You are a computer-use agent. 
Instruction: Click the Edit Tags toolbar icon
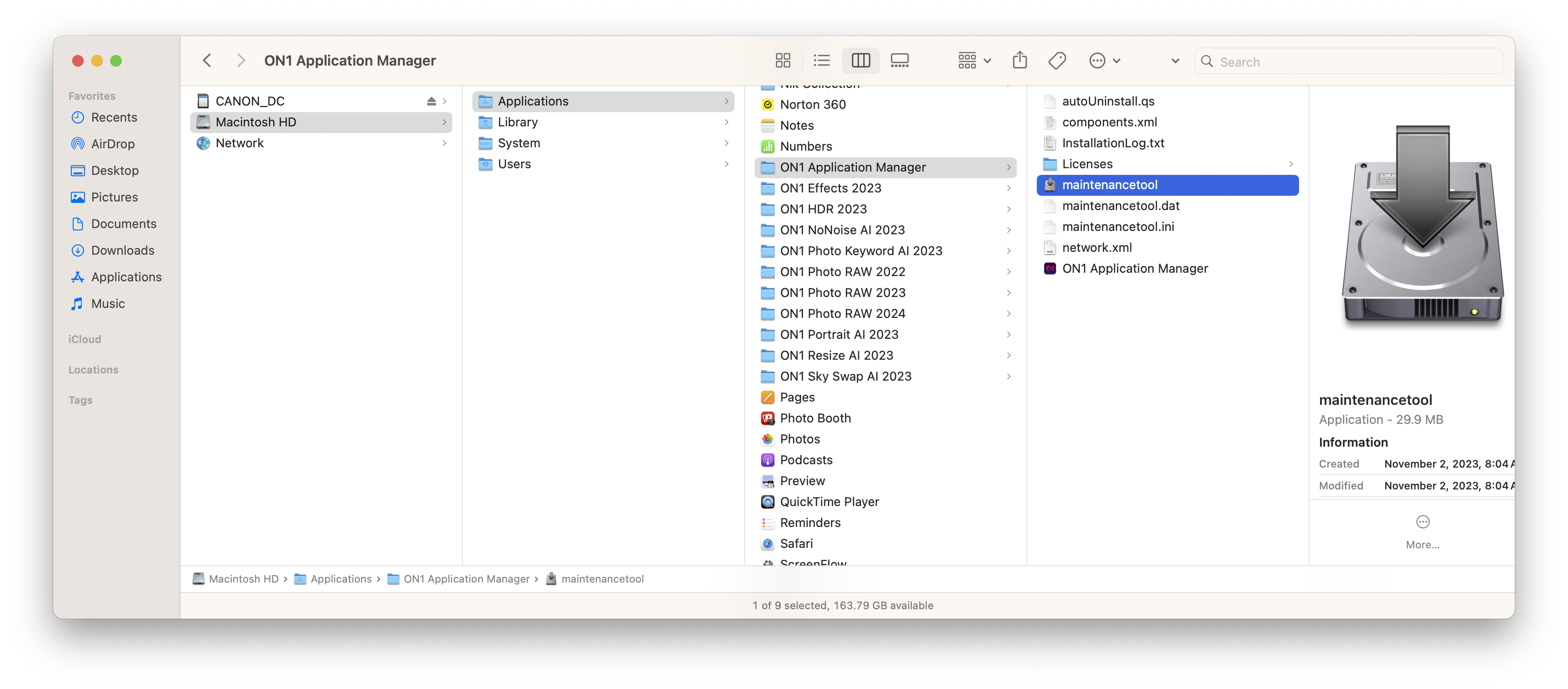point(1057,60)
